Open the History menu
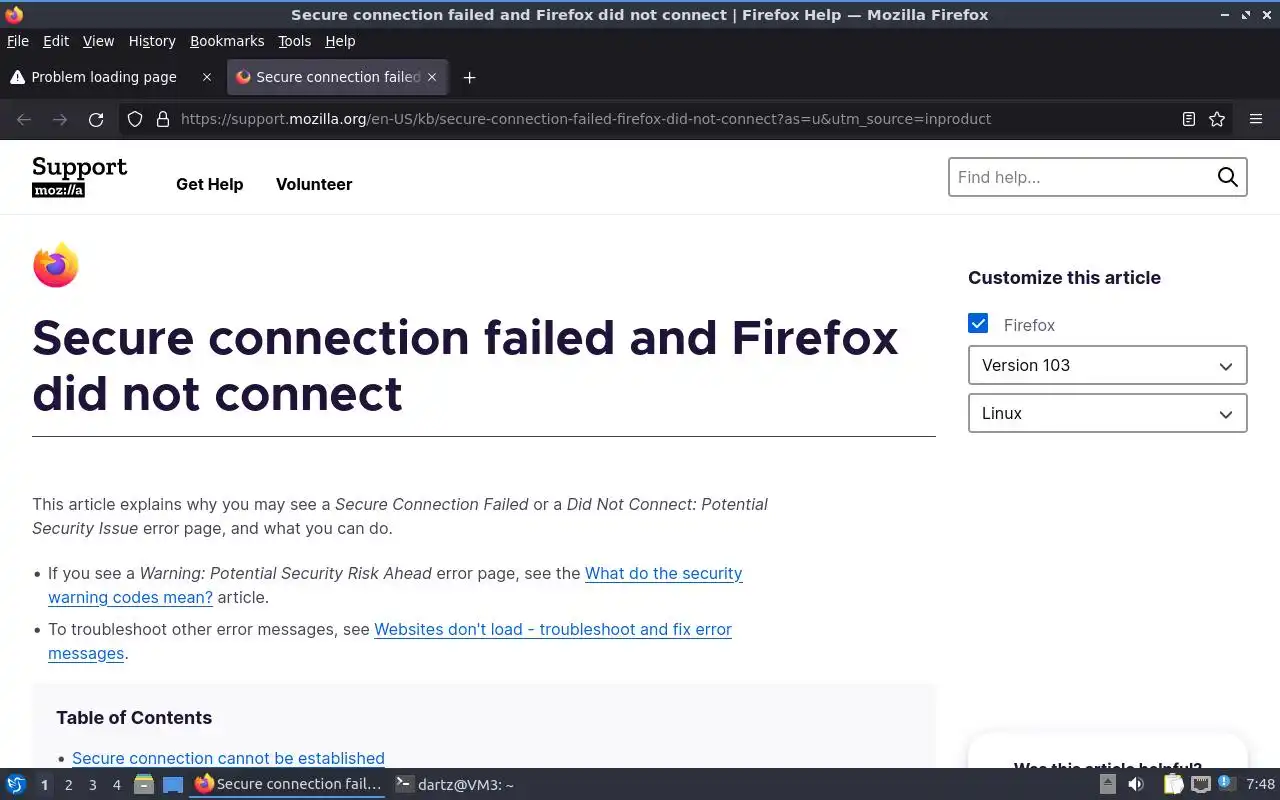The width and height of the screenshot is (1280, 800). (152, 41)
